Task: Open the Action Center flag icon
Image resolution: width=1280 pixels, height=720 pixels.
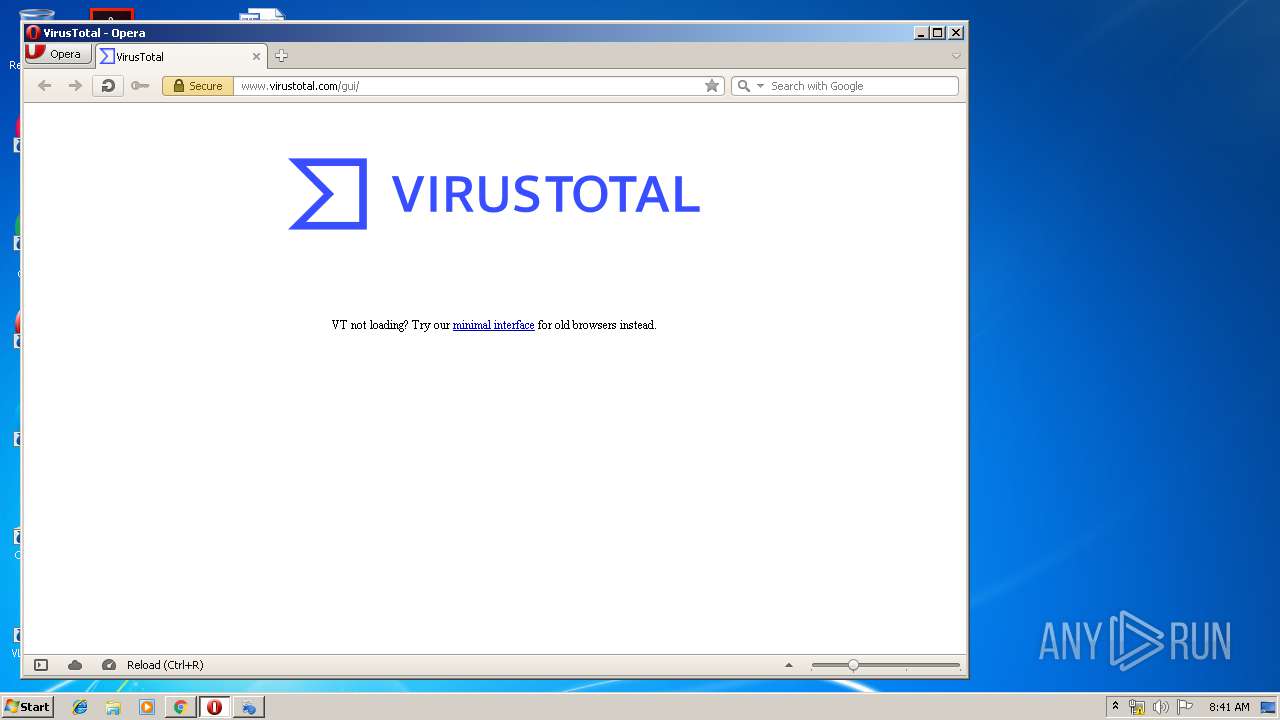Action: click(x=1185, y=707)
